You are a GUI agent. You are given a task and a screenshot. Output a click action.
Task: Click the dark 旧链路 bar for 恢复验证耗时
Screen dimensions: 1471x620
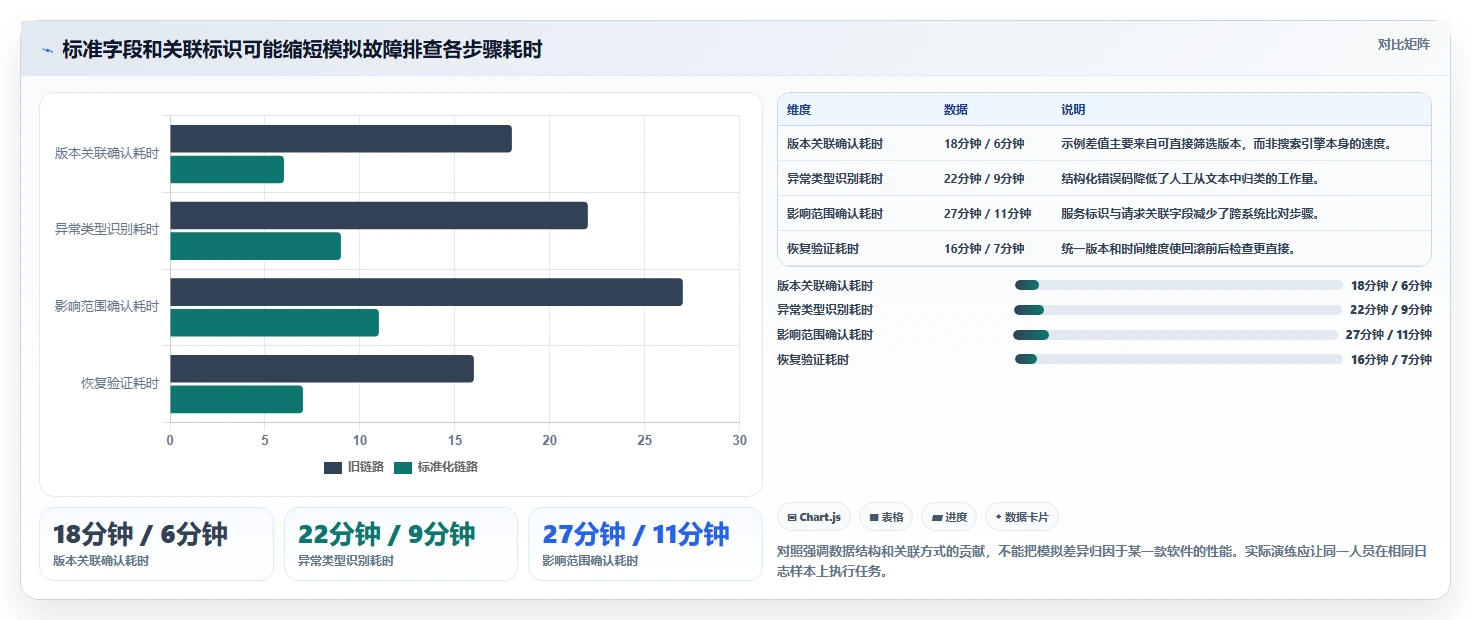pos(322,369)
